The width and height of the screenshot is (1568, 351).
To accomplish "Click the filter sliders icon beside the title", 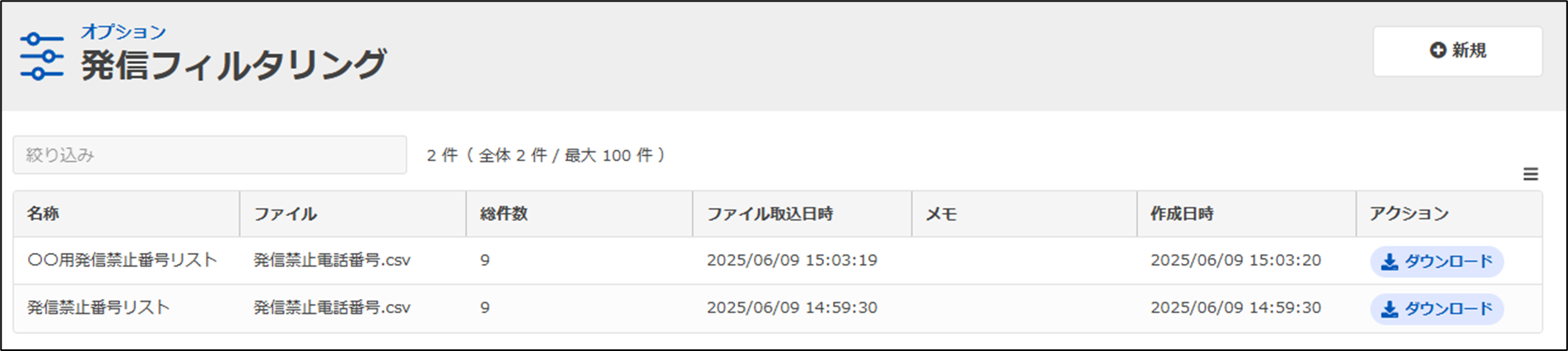I will [42, 56].
